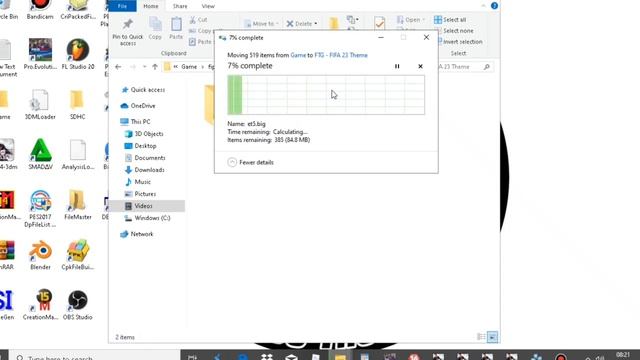Click the taskbar clock
Image resolution: width=640 pixels, height=360 pixels.
[x=623, y=356]
